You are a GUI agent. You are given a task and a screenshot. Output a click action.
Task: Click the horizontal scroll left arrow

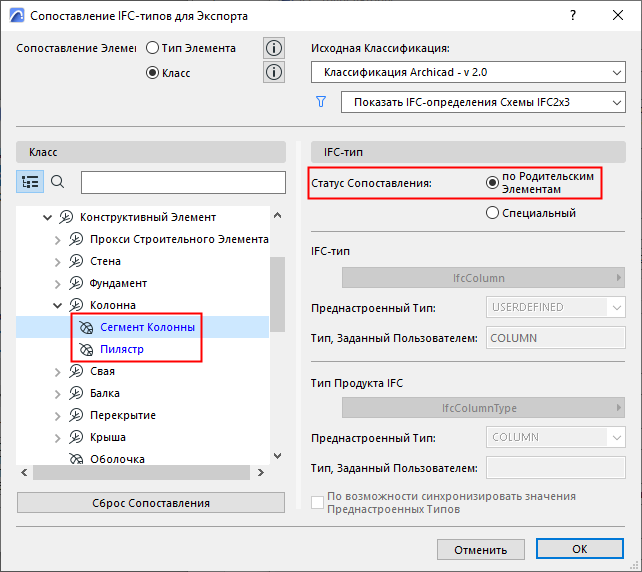click(x=24, y=473)
